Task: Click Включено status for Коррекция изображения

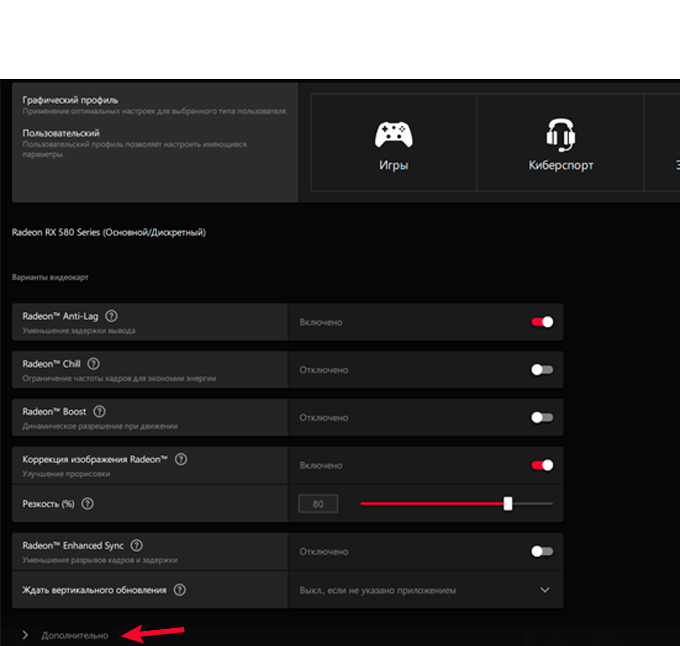Action: [321, 465]
